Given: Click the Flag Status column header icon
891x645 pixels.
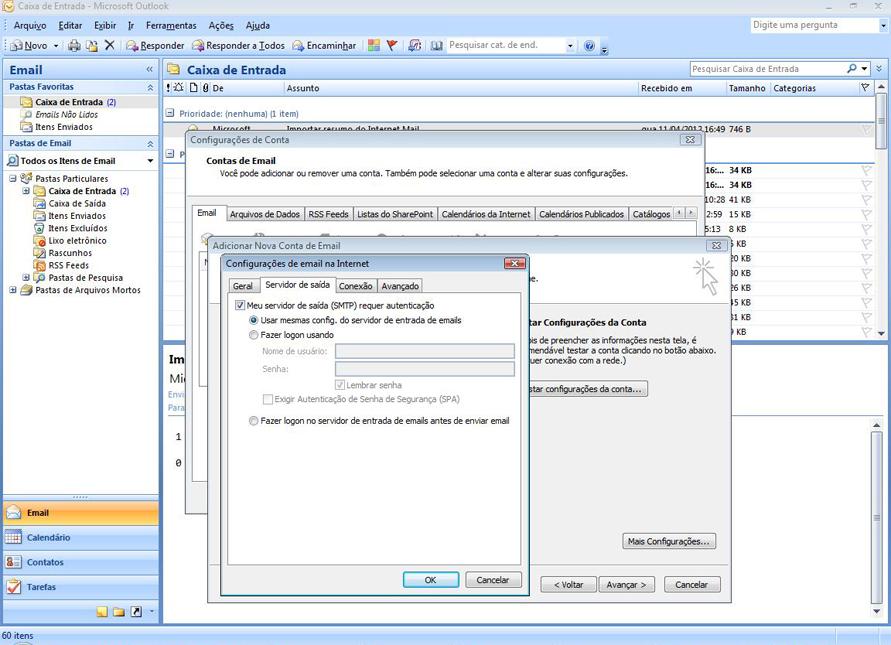Looking at the screenshot, I should 865,88.
